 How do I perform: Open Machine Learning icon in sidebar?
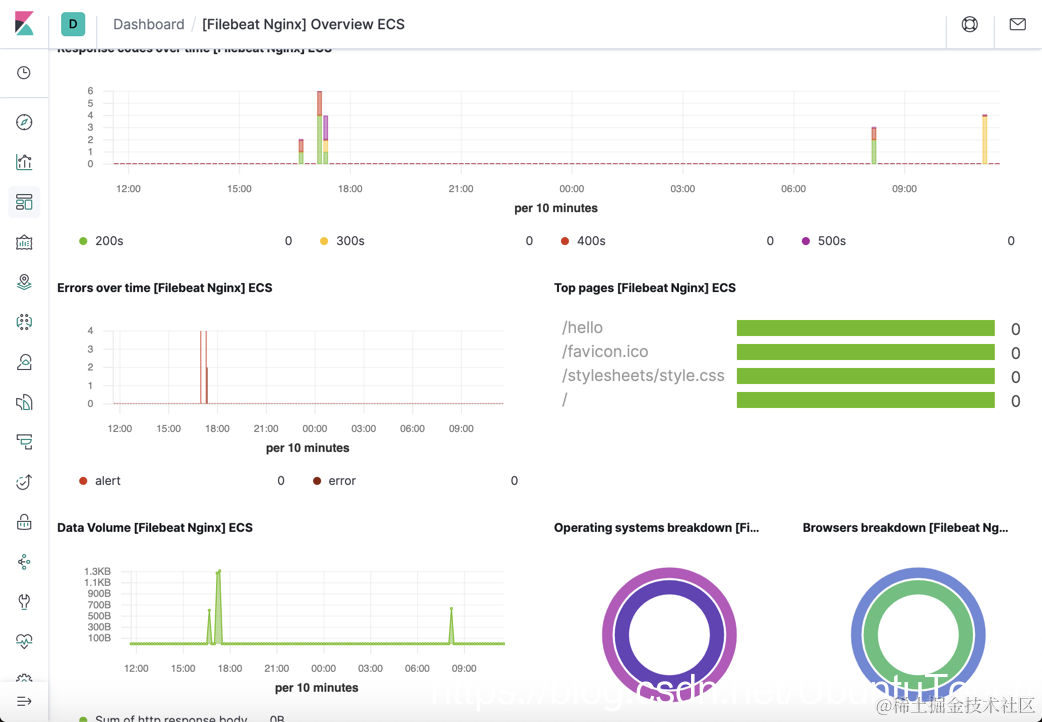click(x=24, y=322)
